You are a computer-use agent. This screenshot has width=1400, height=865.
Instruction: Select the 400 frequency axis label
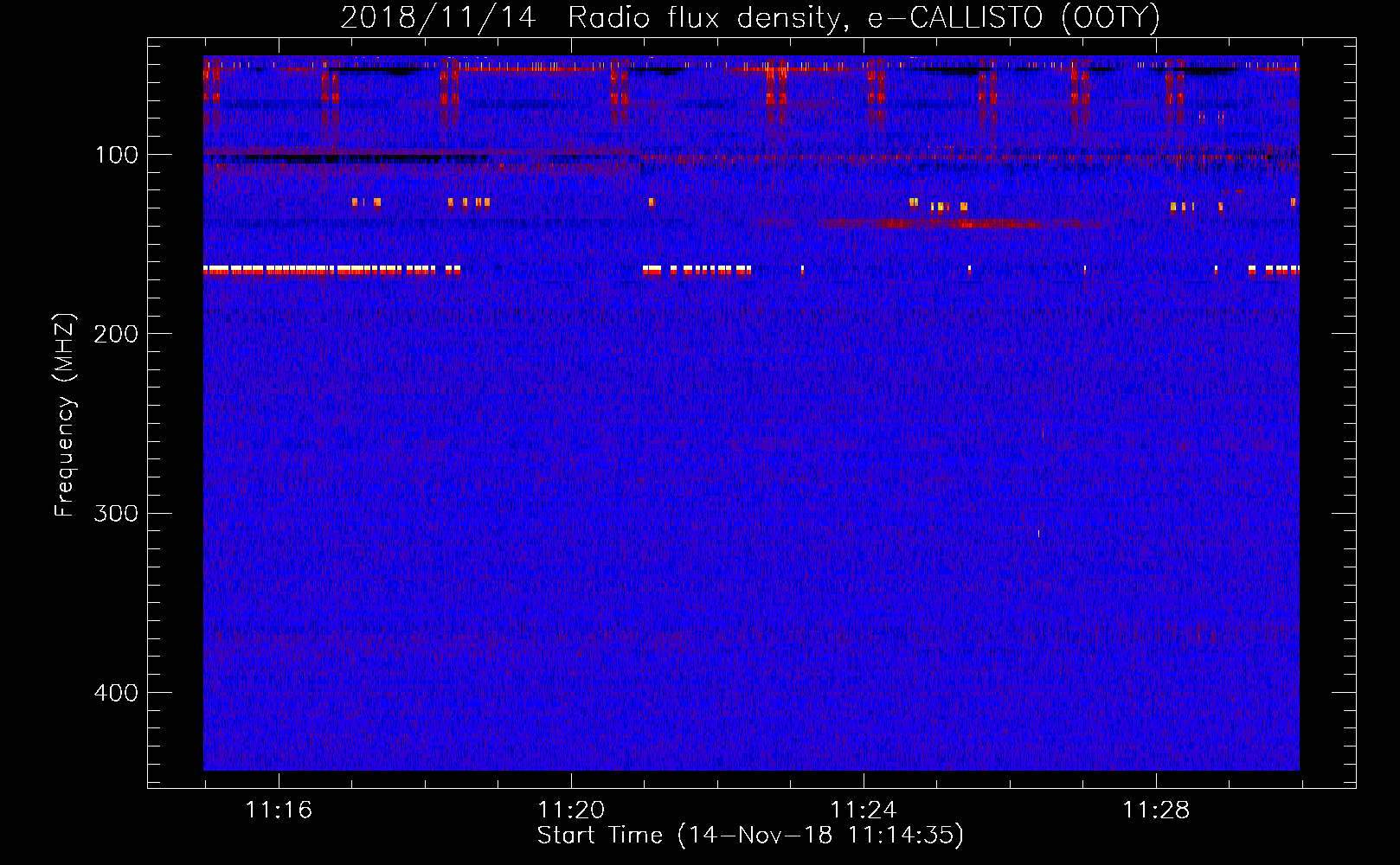click(116, 693)
